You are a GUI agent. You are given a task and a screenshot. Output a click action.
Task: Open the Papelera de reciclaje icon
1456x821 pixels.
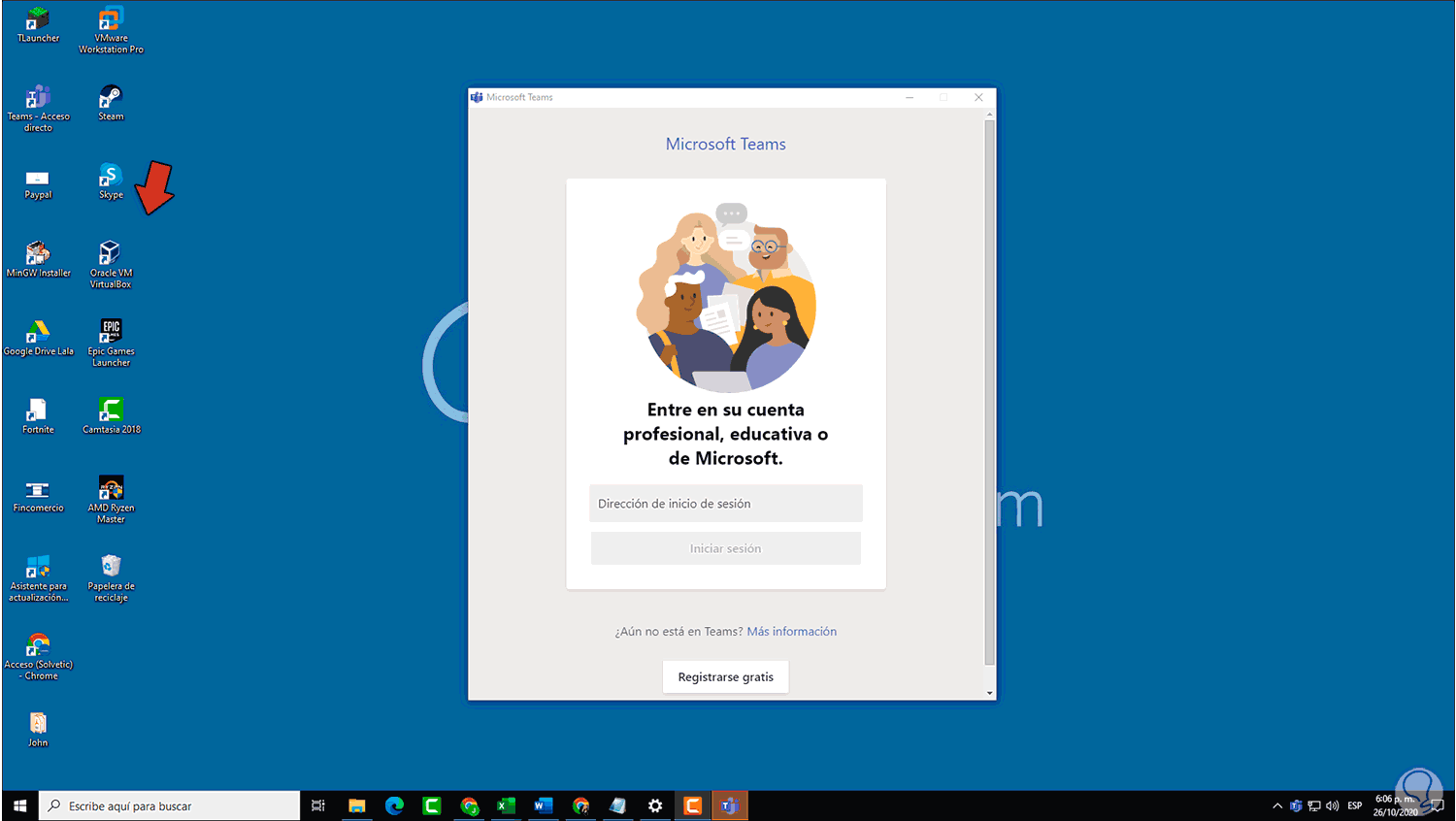click(x=111, y=578)
